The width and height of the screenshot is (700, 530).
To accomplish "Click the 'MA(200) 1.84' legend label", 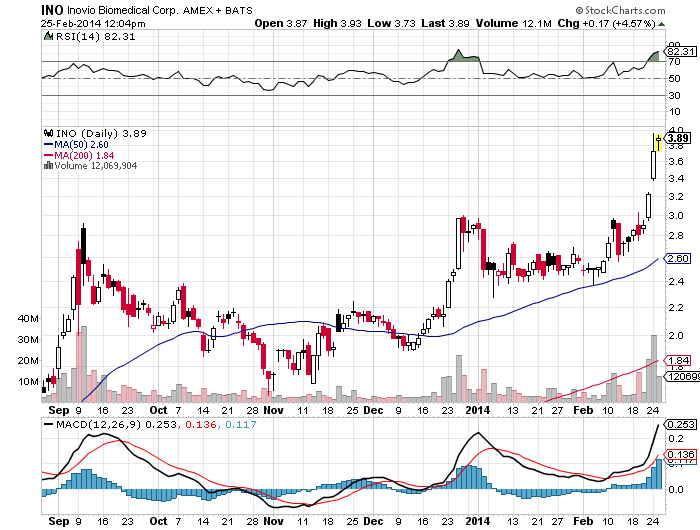I will click(84, 155).
